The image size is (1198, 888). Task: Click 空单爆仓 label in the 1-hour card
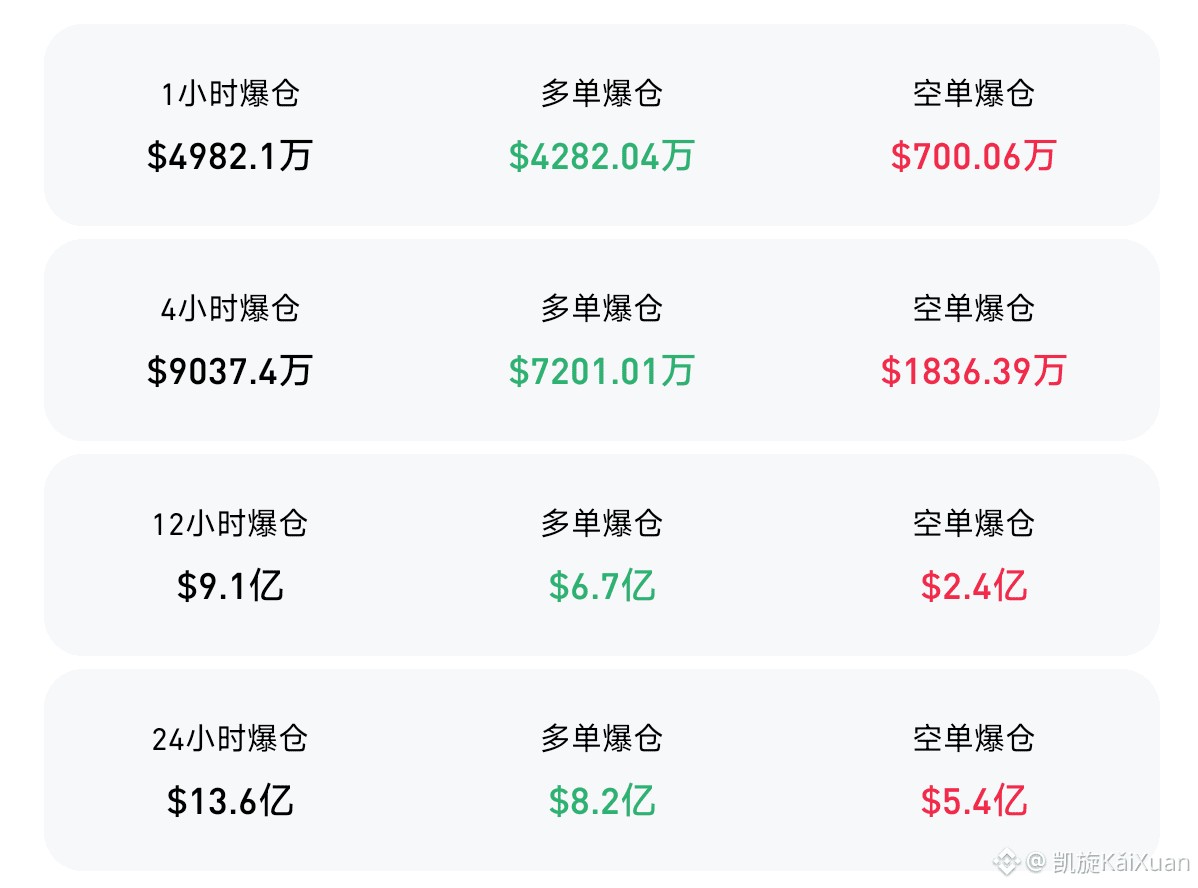[x=973, y=93]
